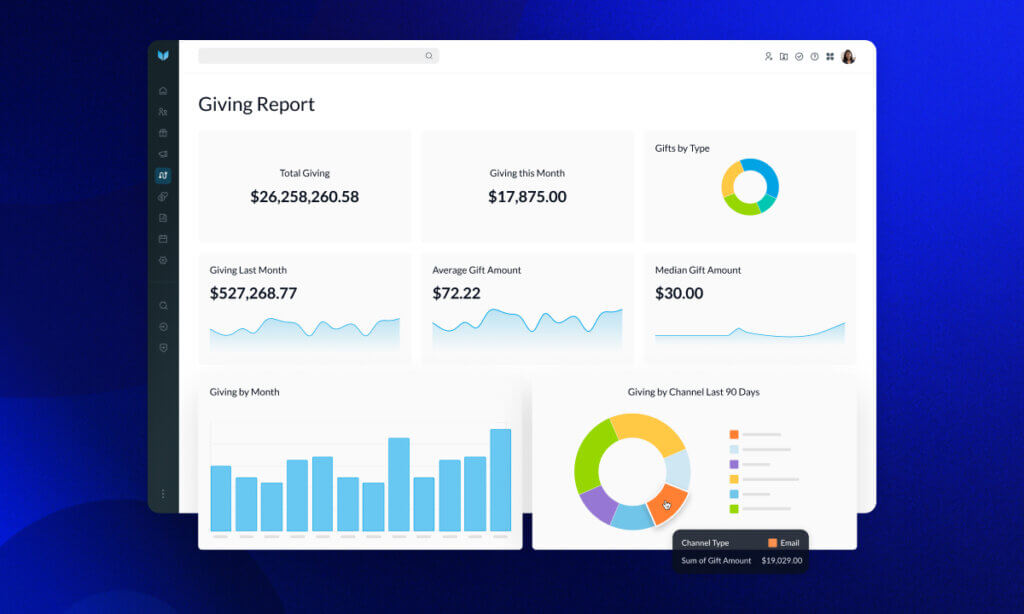This screenshot has width=1024, height=614.
Task: Click inside the top search bar
Action: (318, 56)
